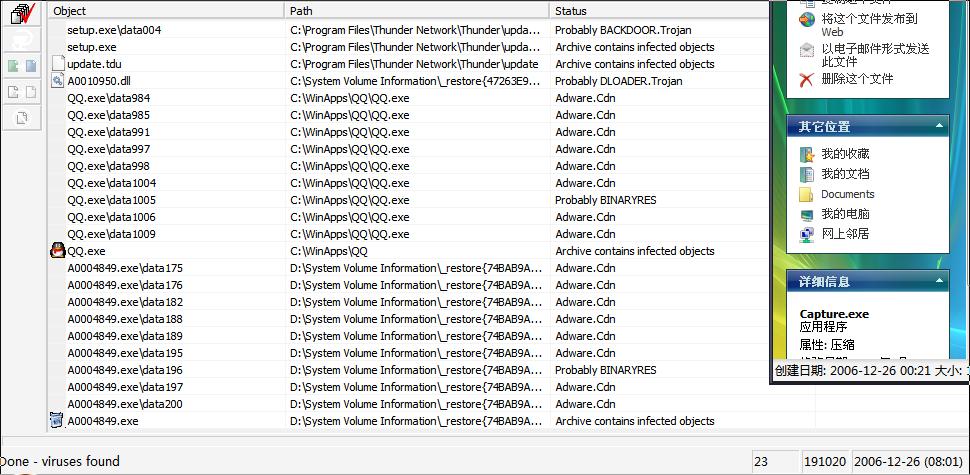Image resolution: width=970 pixels, height=475 pixels.
Task: Click the 2006-12-26 (08:01) status bar date
Action: (910, 461)
